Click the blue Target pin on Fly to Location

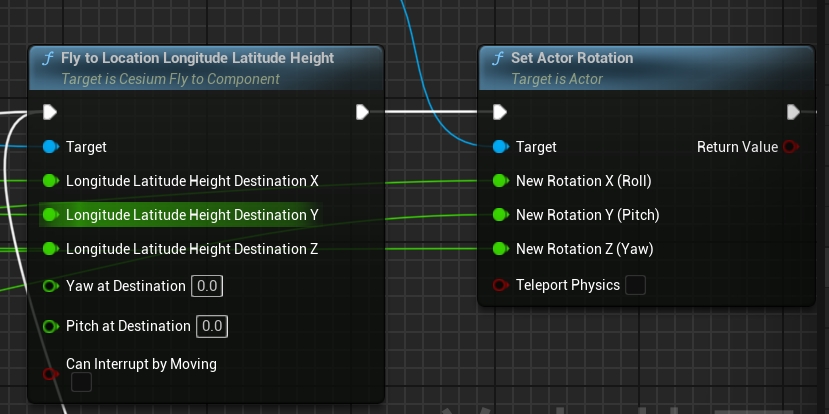point(50,147)
